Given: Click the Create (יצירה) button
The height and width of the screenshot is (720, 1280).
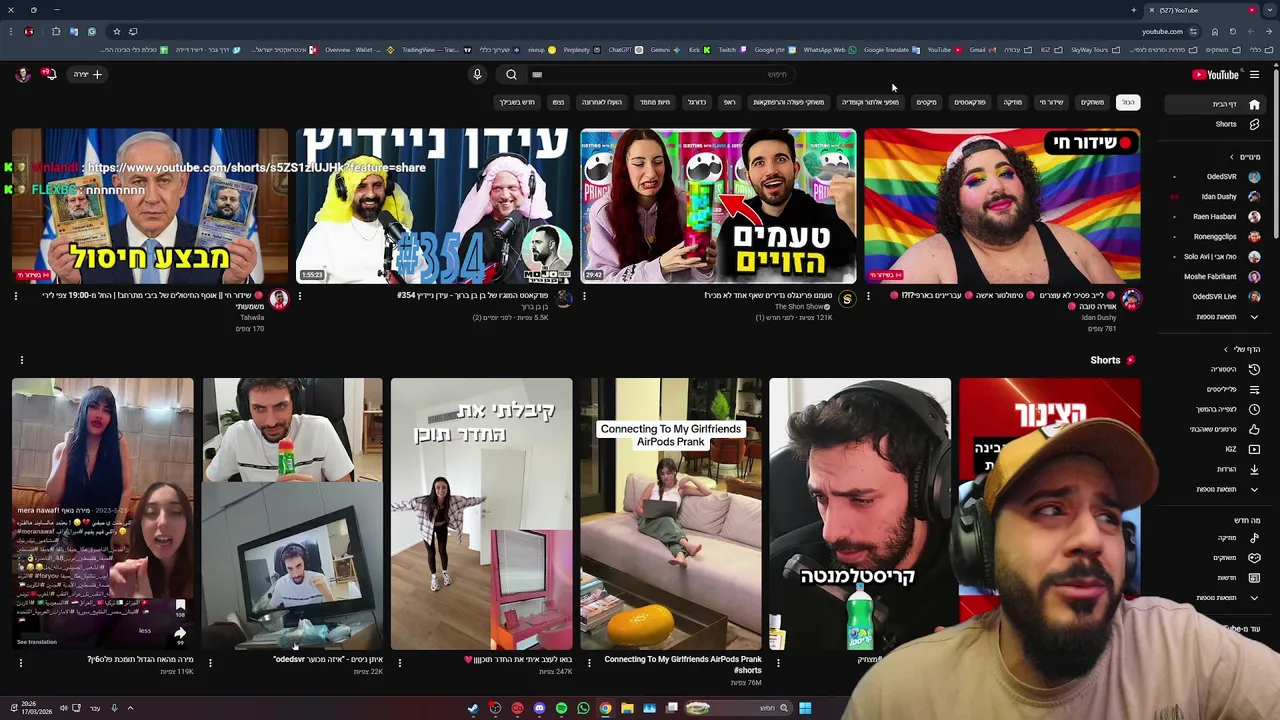Looking at the screenshot, I should click(87, 74).
